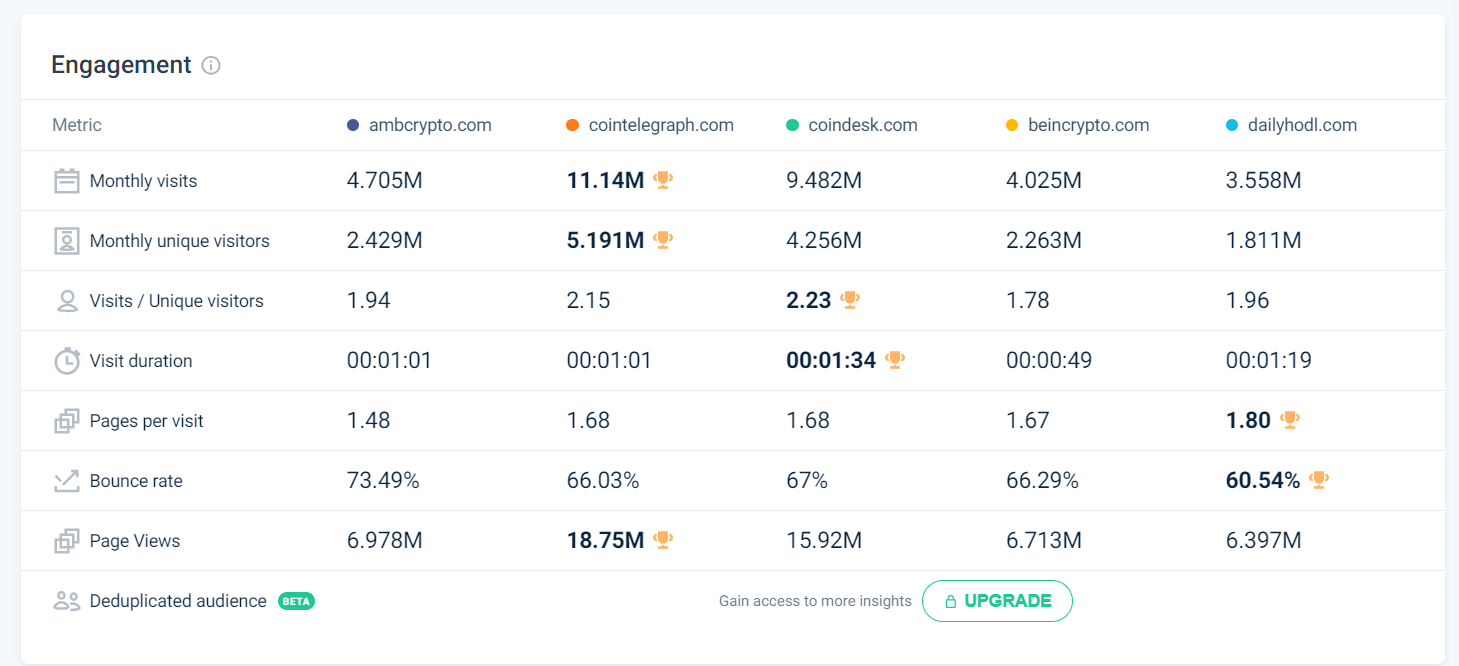
Task: Click trophy icon next to 5.191M
Action: [x=663, y=240]
